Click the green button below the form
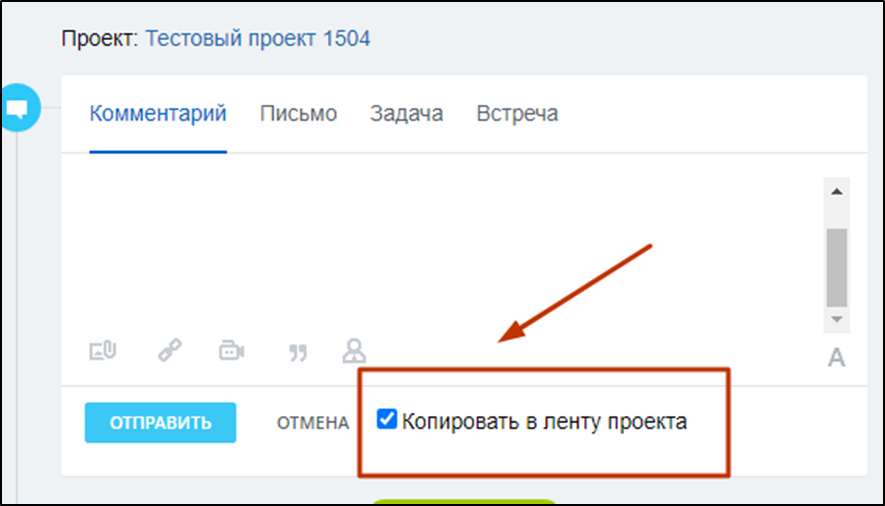885x506 pixels. 464,502
